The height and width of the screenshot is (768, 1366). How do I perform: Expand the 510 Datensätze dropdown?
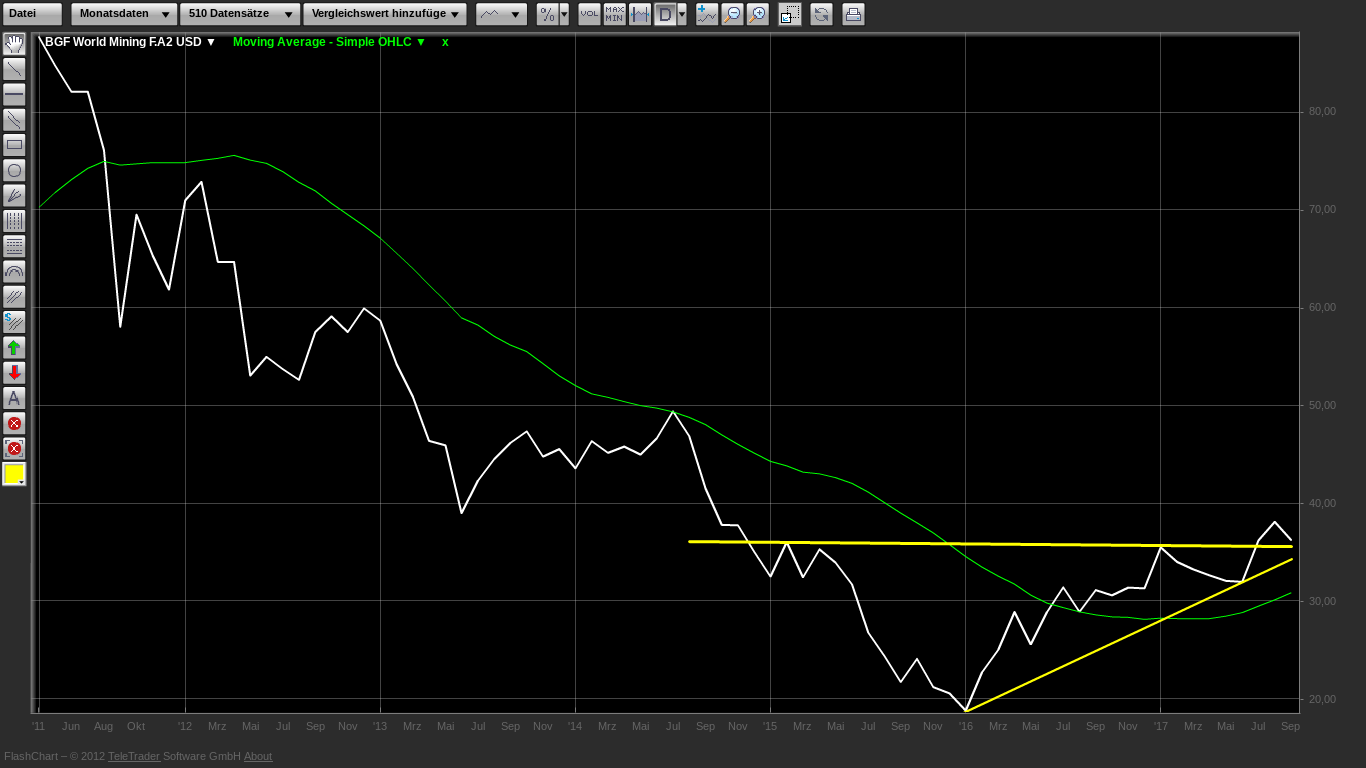tap(240, 14)
